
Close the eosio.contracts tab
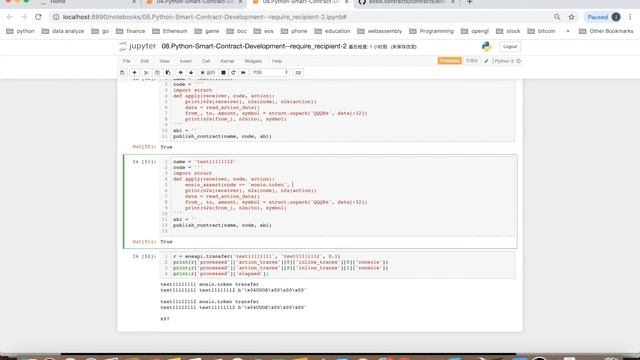point(453,2)
